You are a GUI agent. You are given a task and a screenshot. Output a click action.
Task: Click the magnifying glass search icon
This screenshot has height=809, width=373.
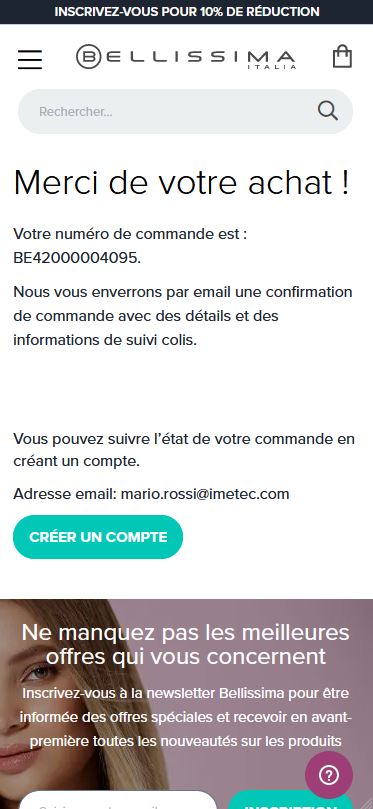[x=328, y=110]
